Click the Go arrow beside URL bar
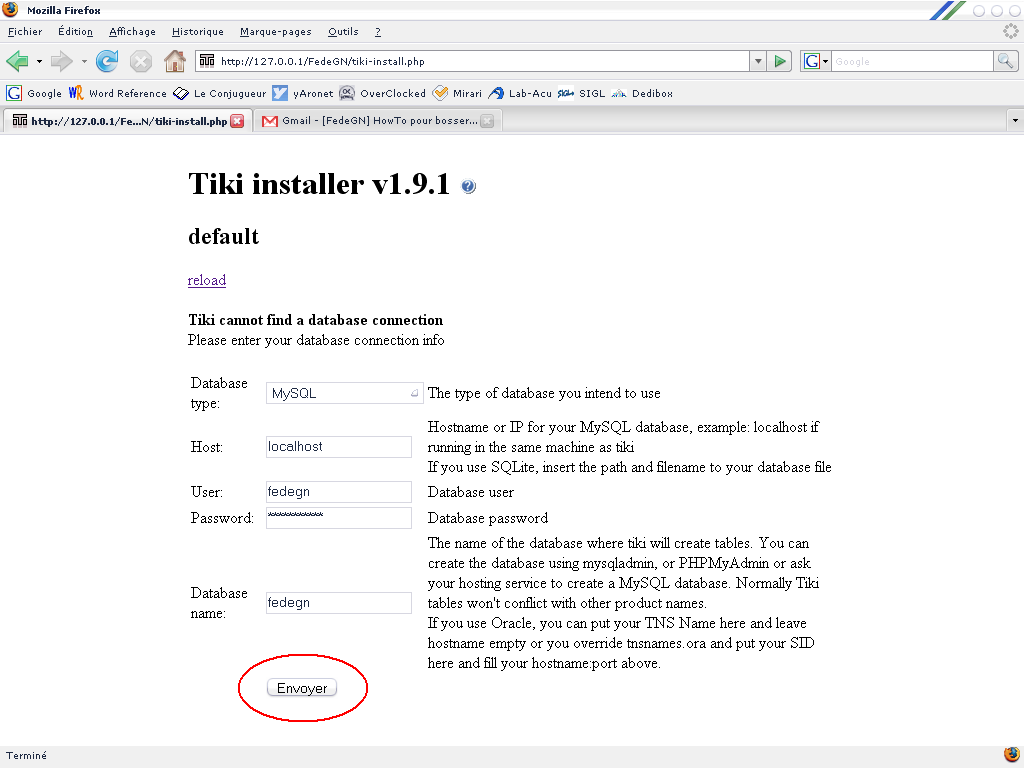 pyautogui.click(x=780, y=61)
